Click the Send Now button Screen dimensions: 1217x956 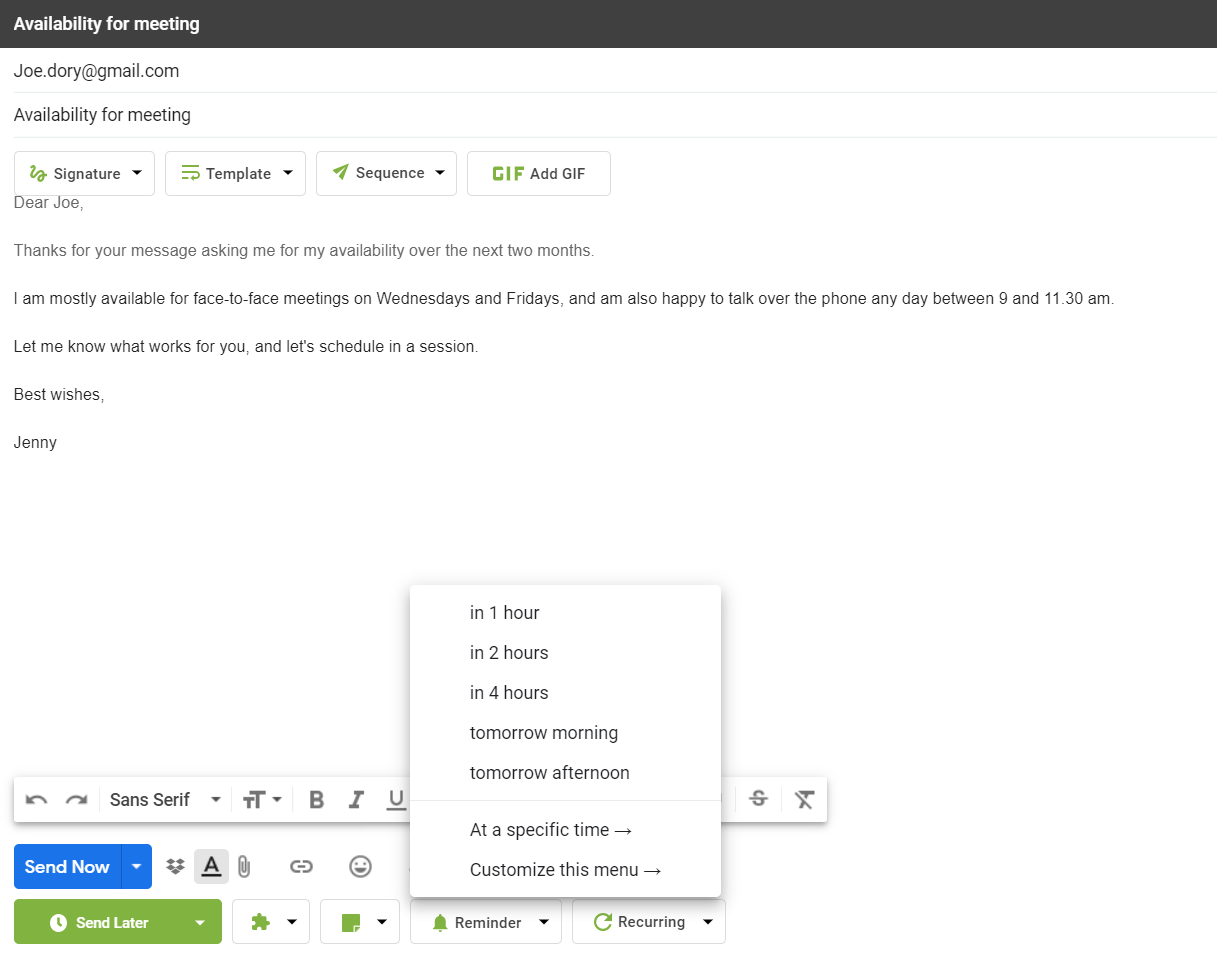click(67, 867)
